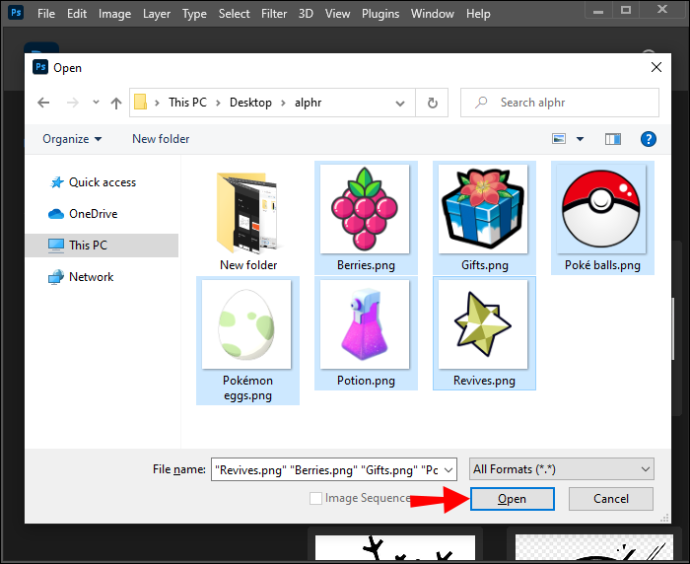The width and height of the screenshot is (690, 564).
Task: Open the Help menu
Action: (x=478, y=14)
